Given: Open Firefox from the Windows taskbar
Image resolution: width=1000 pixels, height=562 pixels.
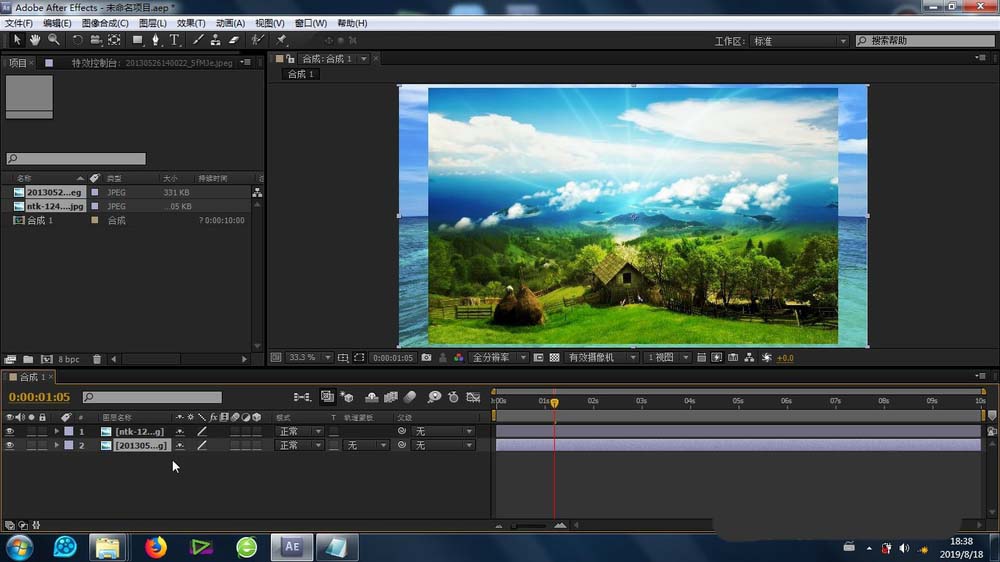Looking at the screenshot, I should click(x=155, y=546).
